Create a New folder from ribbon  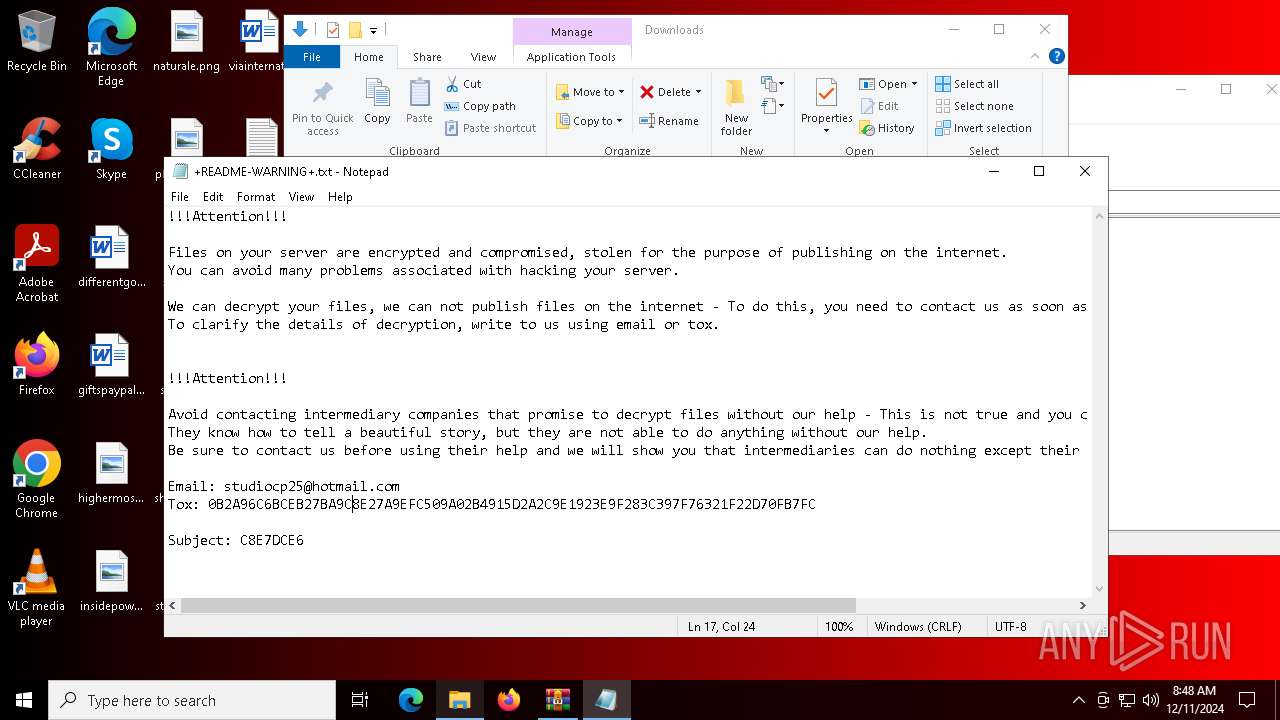pyautogui.click(x=736, y=108)
